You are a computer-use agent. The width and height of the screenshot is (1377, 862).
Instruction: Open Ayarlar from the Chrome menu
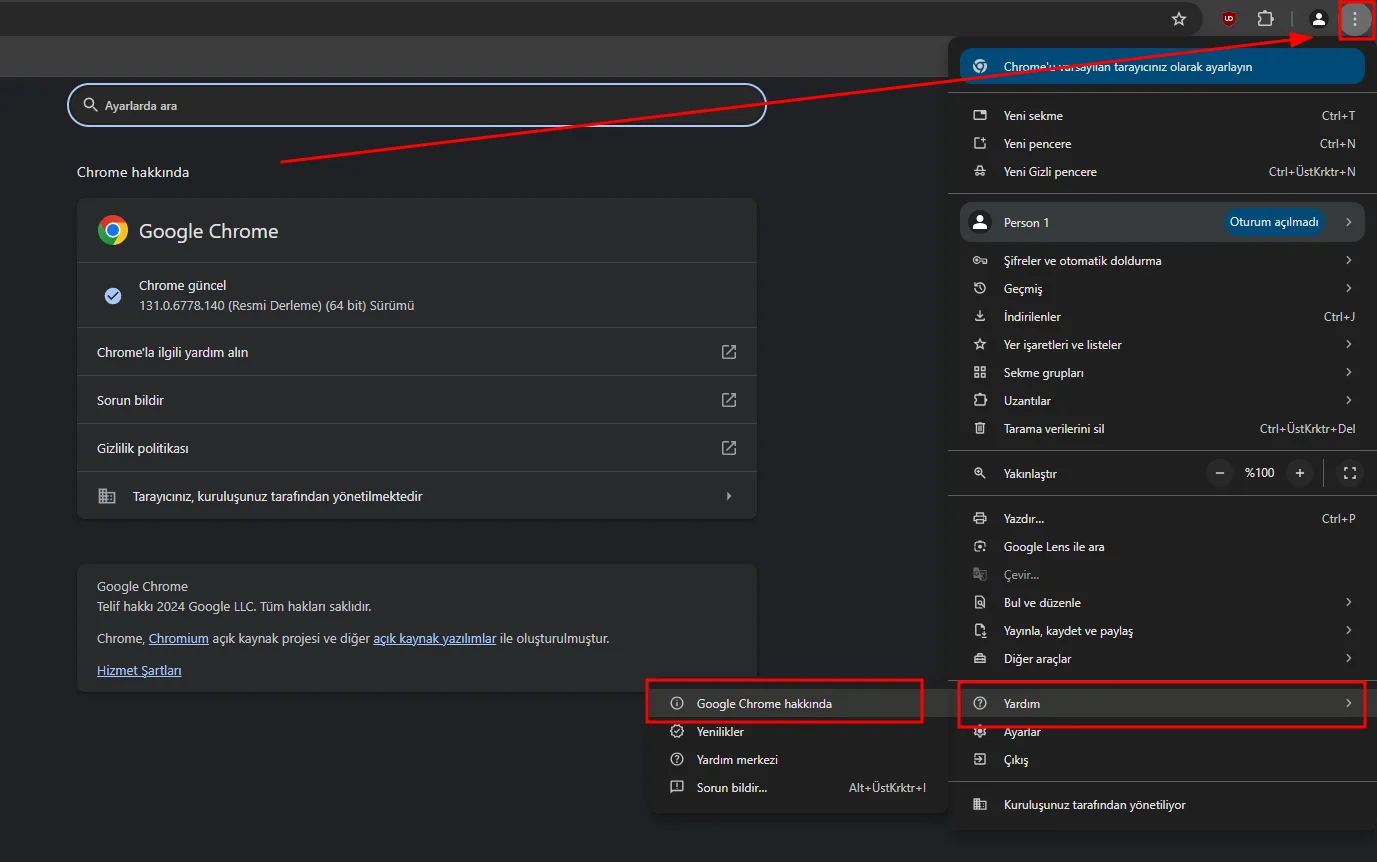tap(1163, 732)
